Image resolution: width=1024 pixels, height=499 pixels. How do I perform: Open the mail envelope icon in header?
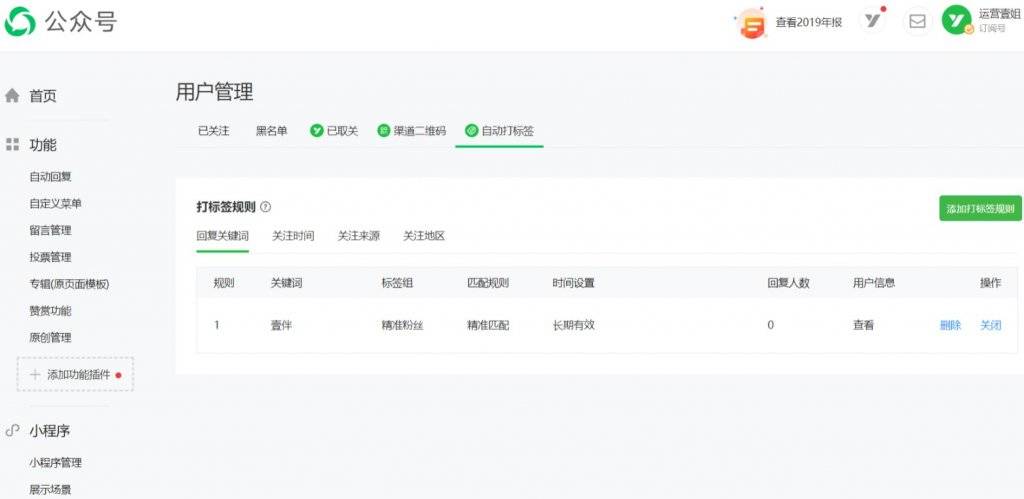click(918, 22)
